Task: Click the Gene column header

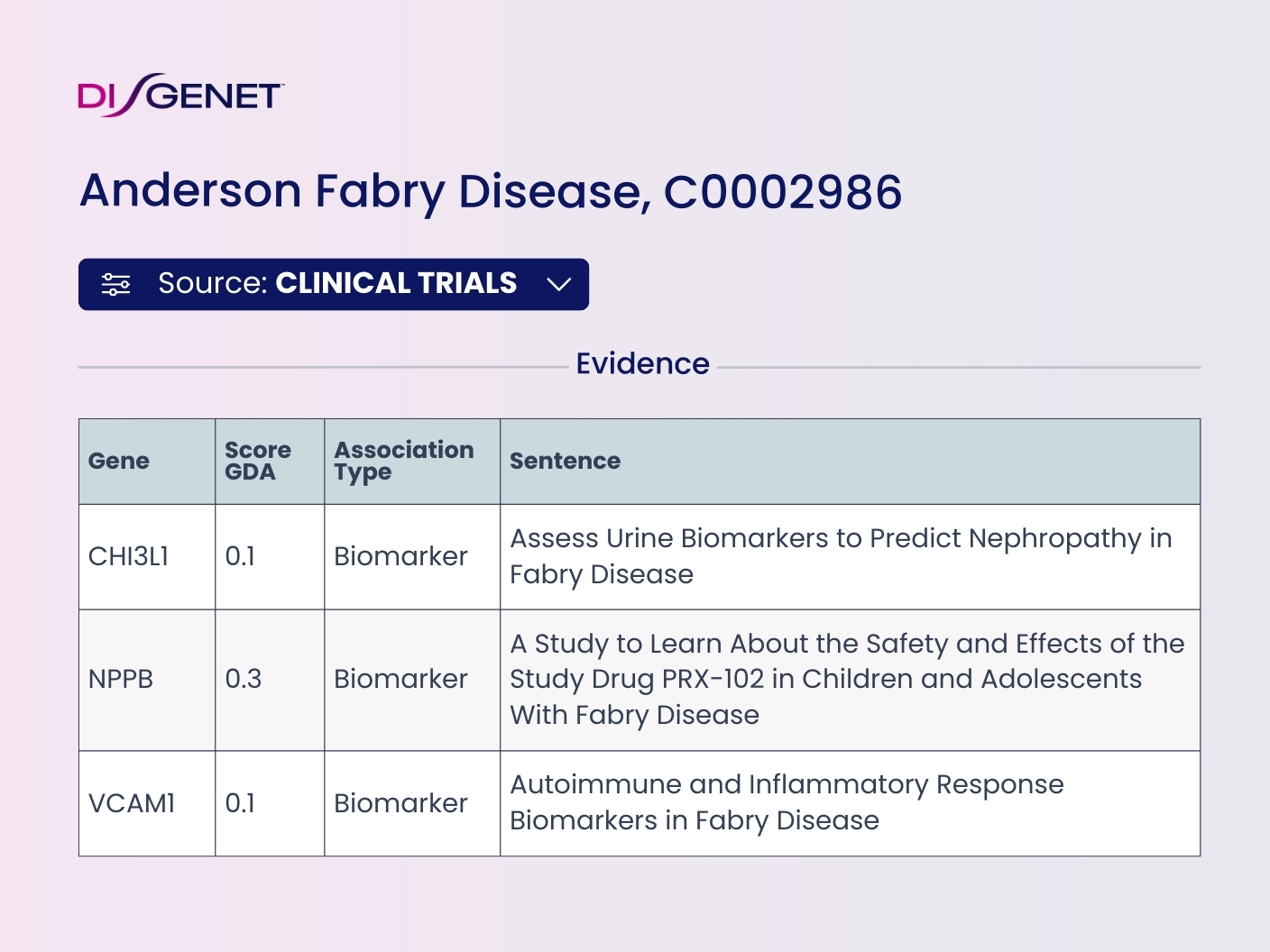Action: point(118,461)
